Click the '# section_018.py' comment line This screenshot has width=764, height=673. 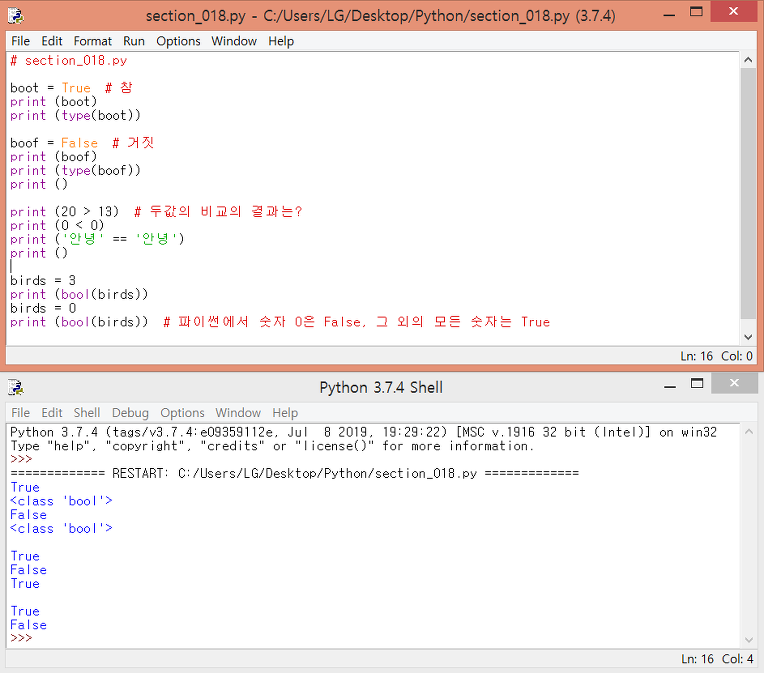coord(69,60)
